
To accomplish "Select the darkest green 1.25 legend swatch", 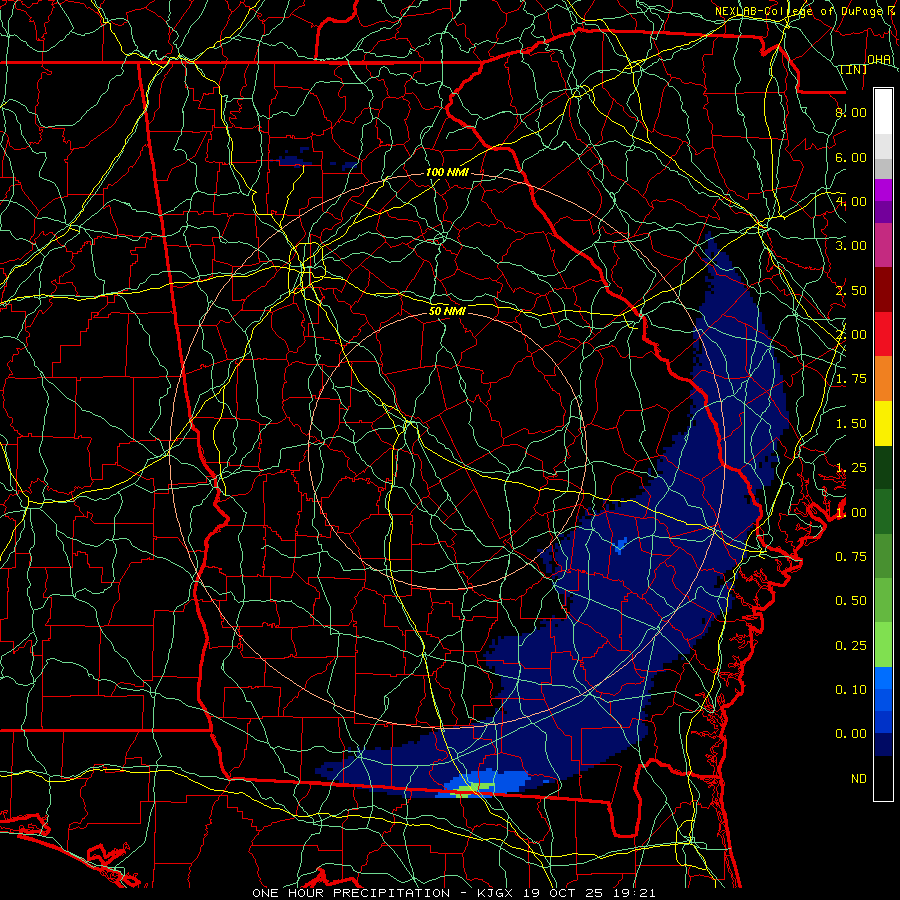I will coord(883,467).
